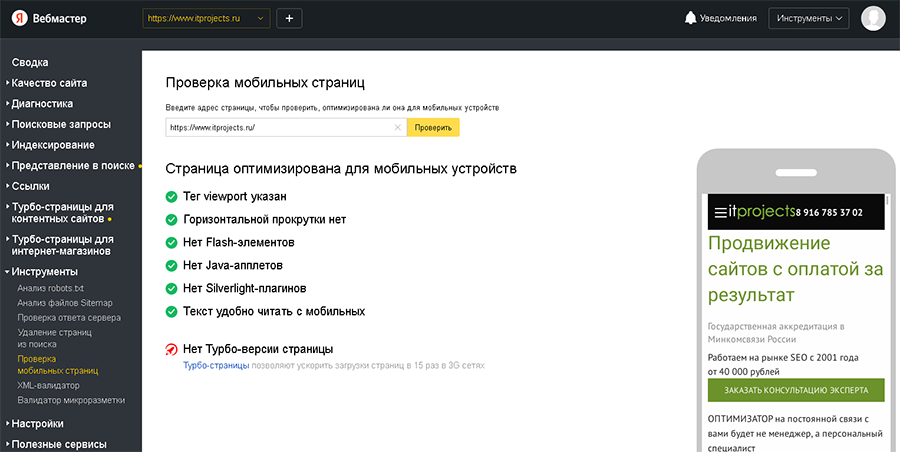
Task: Open Анализ robots.txt tool
Action: [51, 288]
